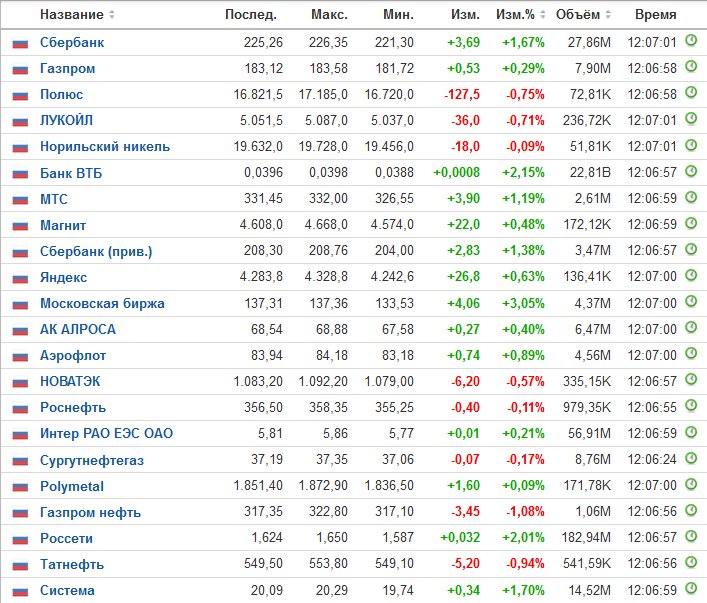Click the Макс. column header
This screenshot has width=707, height=603.
click(329, 14)
